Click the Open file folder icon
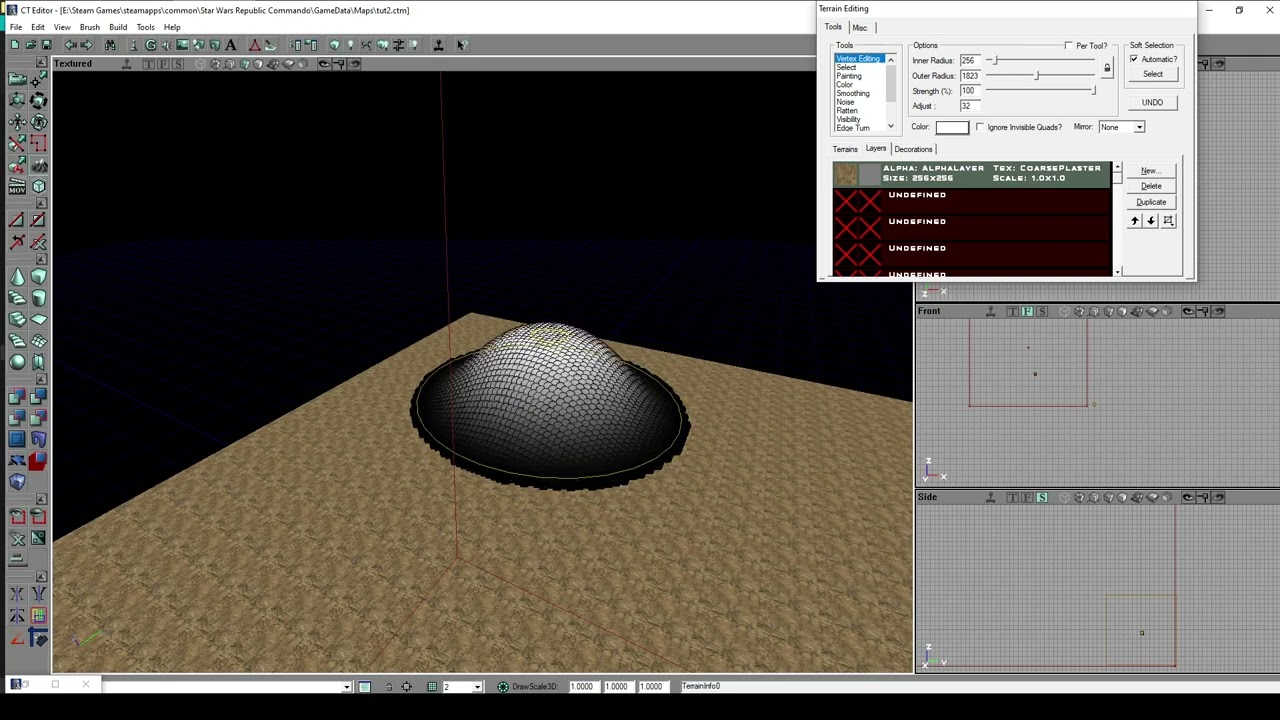1280x720 pixels. (x=31, y=45)
